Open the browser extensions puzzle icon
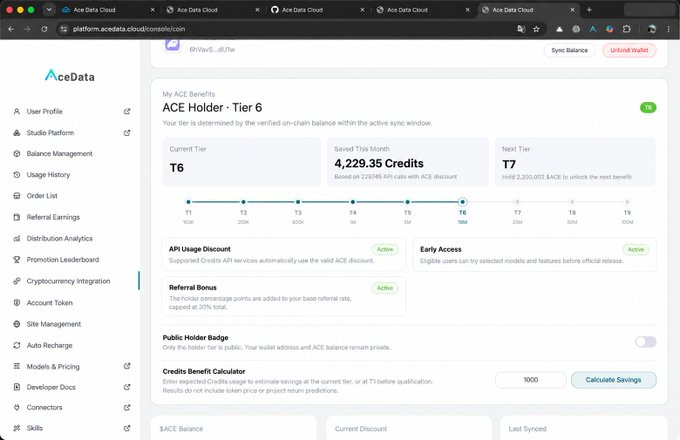680x440 pixels. pos(627,29)
